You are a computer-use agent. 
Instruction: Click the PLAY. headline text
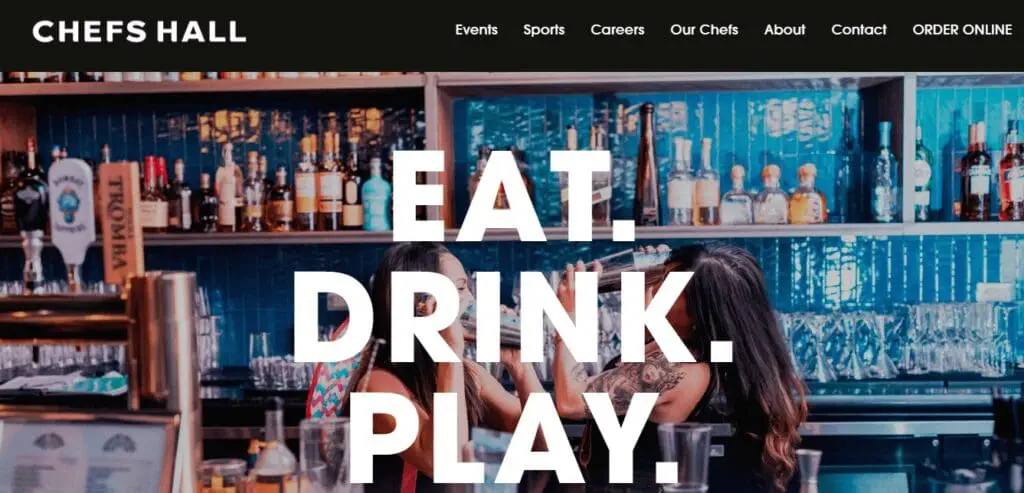(x=515, y=438)
